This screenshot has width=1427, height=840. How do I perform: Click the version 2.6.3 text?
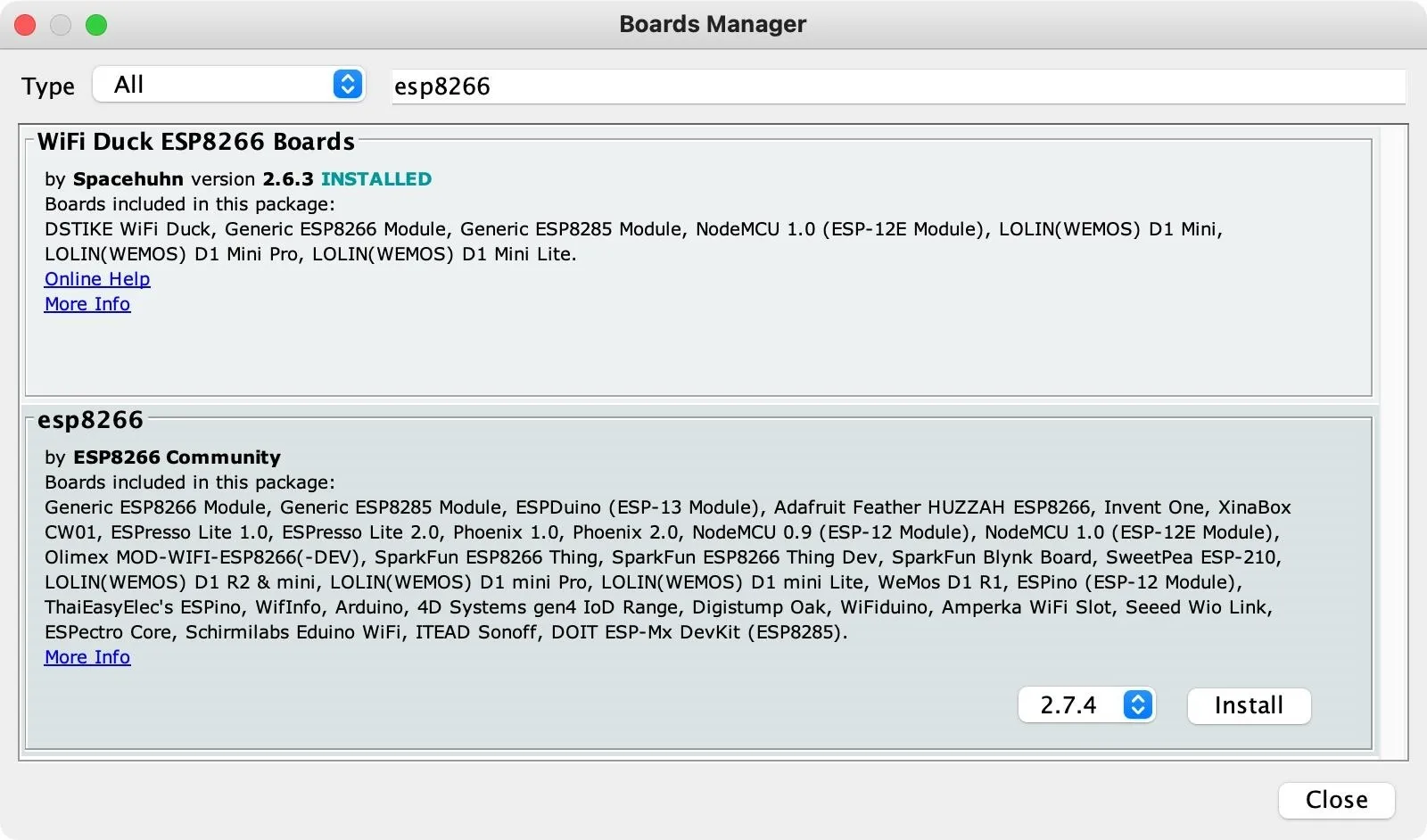[252, 179]
